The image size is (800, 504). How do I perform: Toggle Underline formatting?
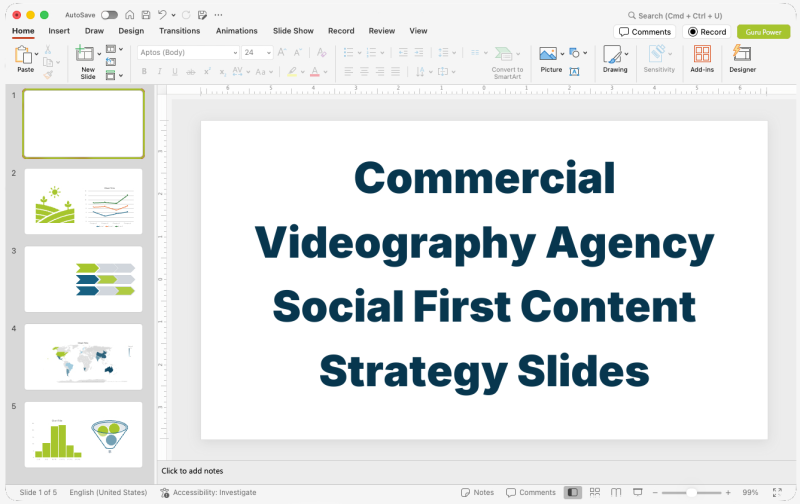(x=175, y=72)
